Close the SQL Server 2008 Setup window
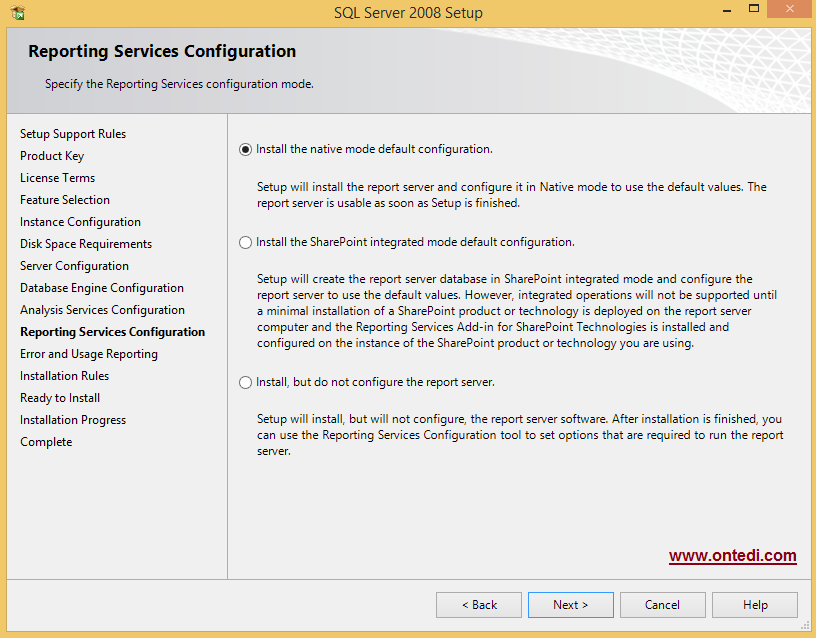 point(790,9)
